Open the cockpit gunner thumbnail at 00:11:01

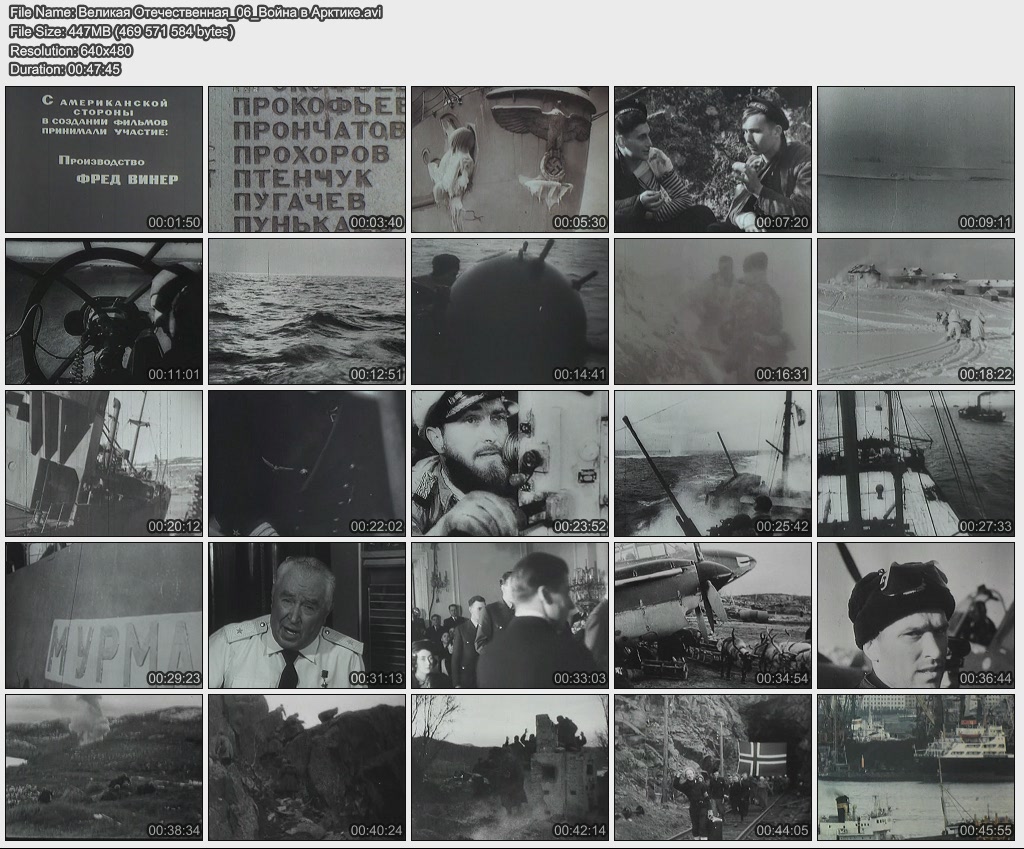pos(104,311)
